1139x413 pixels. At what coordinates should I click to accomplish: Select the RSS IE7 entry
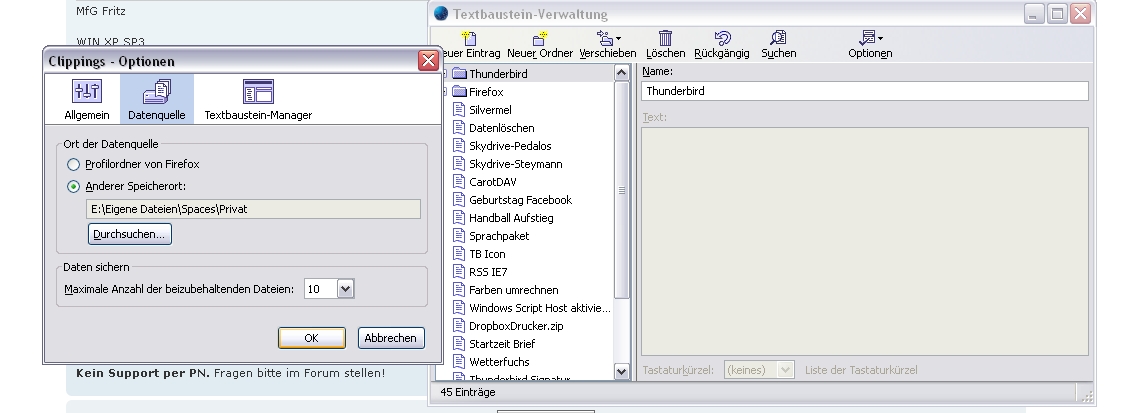[488, 272]
